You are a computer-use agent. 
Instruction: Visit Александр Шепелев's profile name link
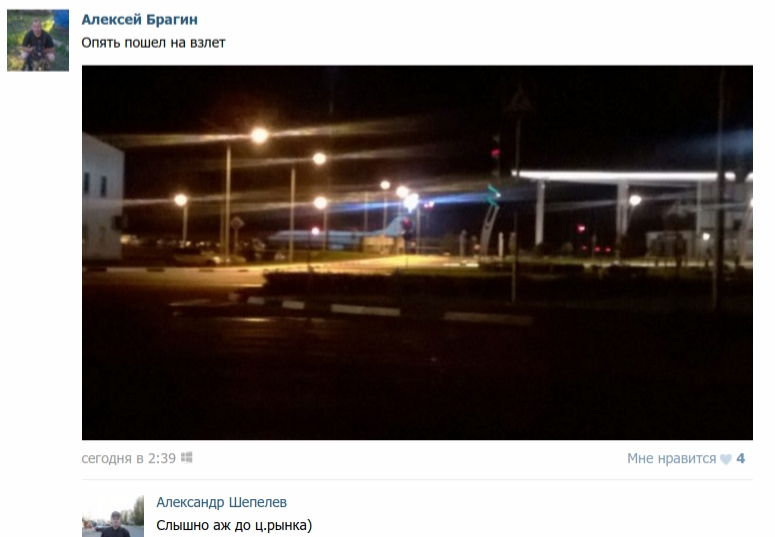pyautogui.click(x=221, y=502)
